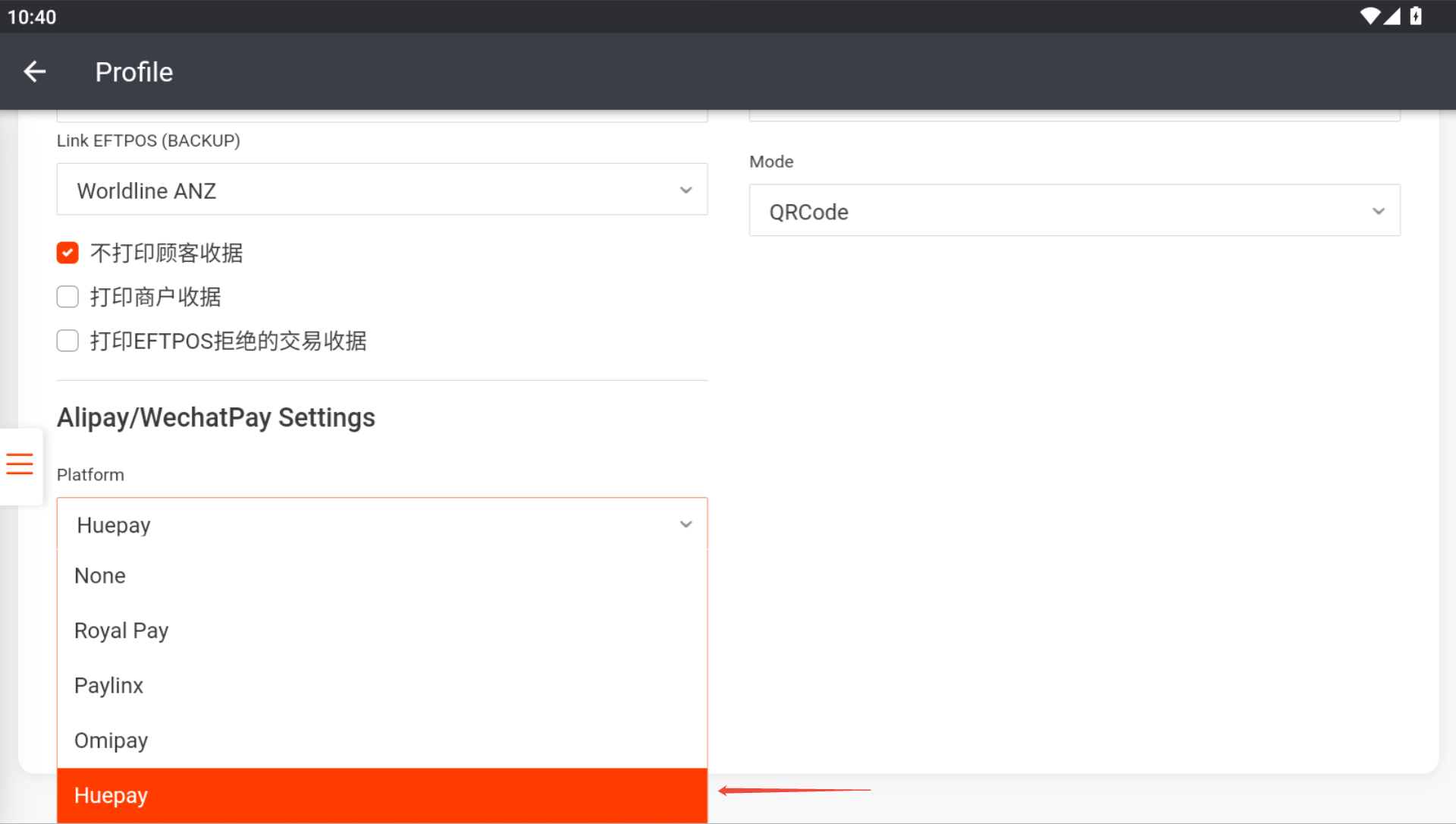Choose highlighted Huepay list option

click(x=111, y=795)
